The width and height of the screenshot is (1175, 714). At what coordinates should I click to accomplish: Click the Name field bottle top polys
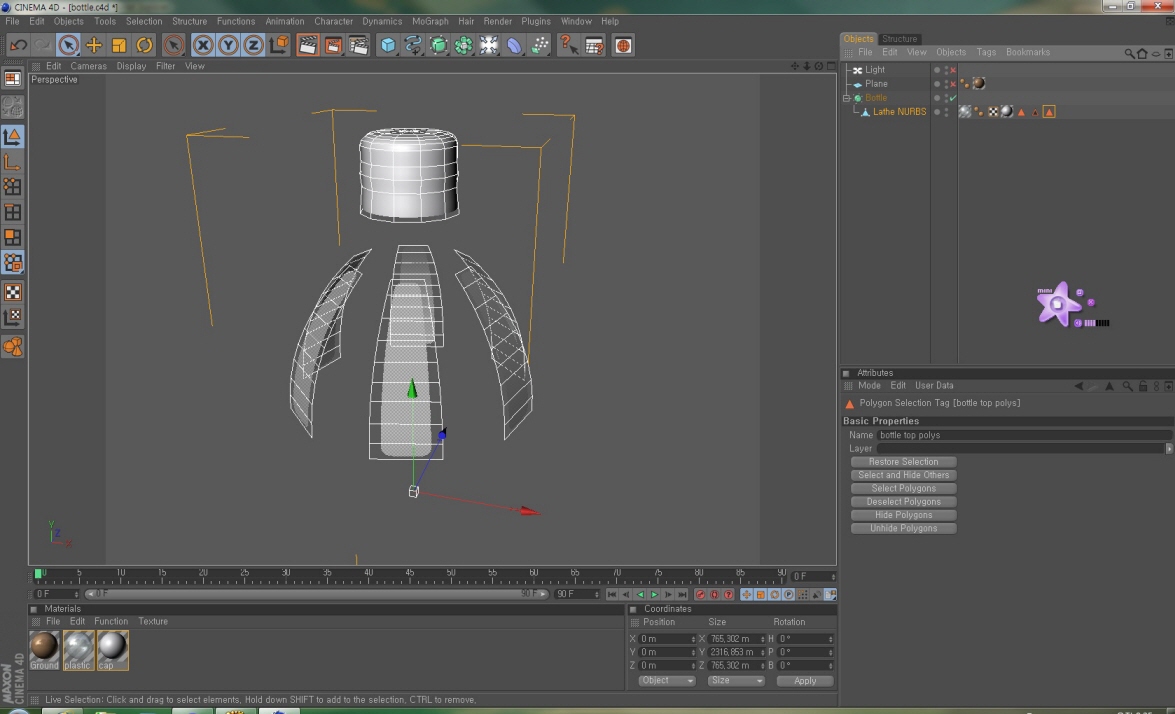click(1024, 435)
